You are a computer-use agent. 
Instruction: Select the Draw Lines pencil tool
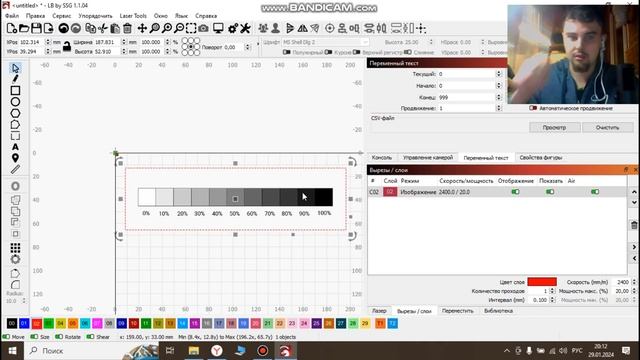(16, 79)
